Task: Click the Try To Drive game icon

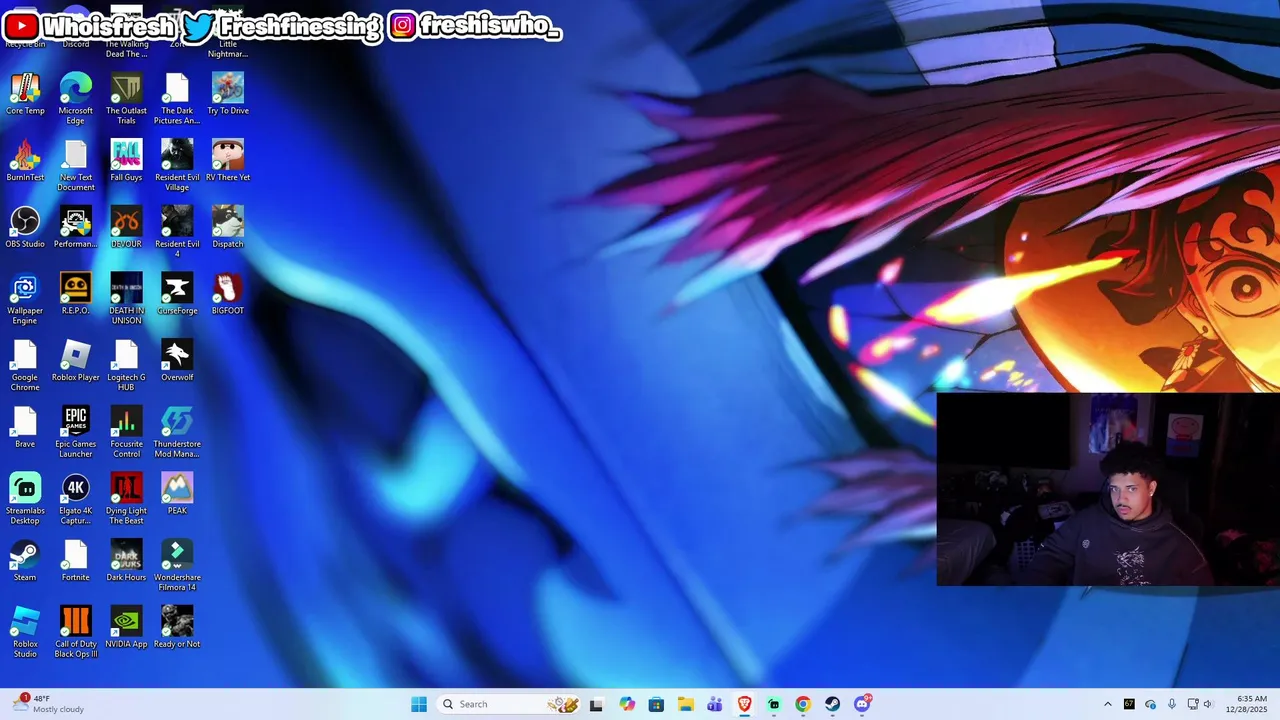Action: [228, 94]
